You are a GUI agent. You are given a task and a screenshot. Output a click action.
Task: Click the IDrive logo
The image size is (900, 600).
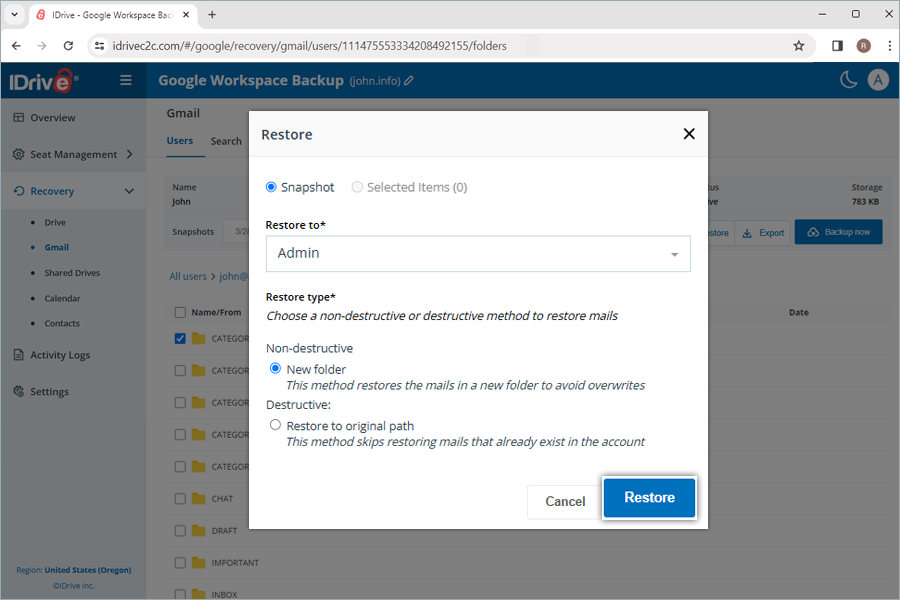(45, 81)
